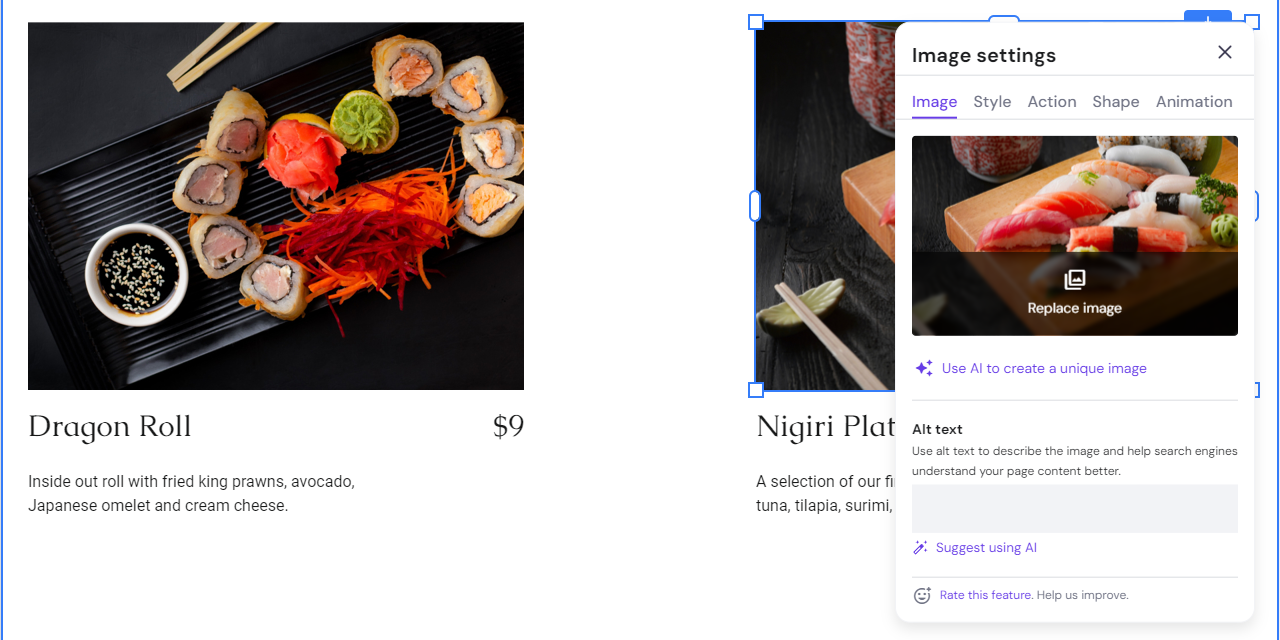Image resolution: width=1280 pixels, height=640 pixels.
Task: Select the Dragon Roll photo on the page
Action: (275, 205)
